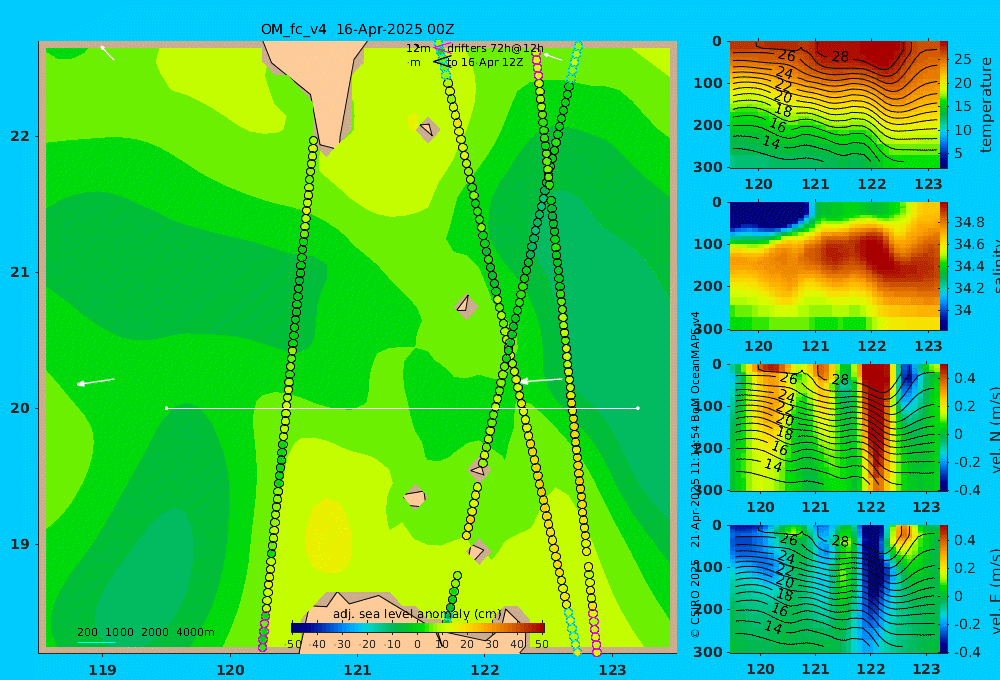This screenshot has width=1000, height=680.
Task: Open the eastward velocity section plot
Action: pyautogui.click(x=834, y=589)
